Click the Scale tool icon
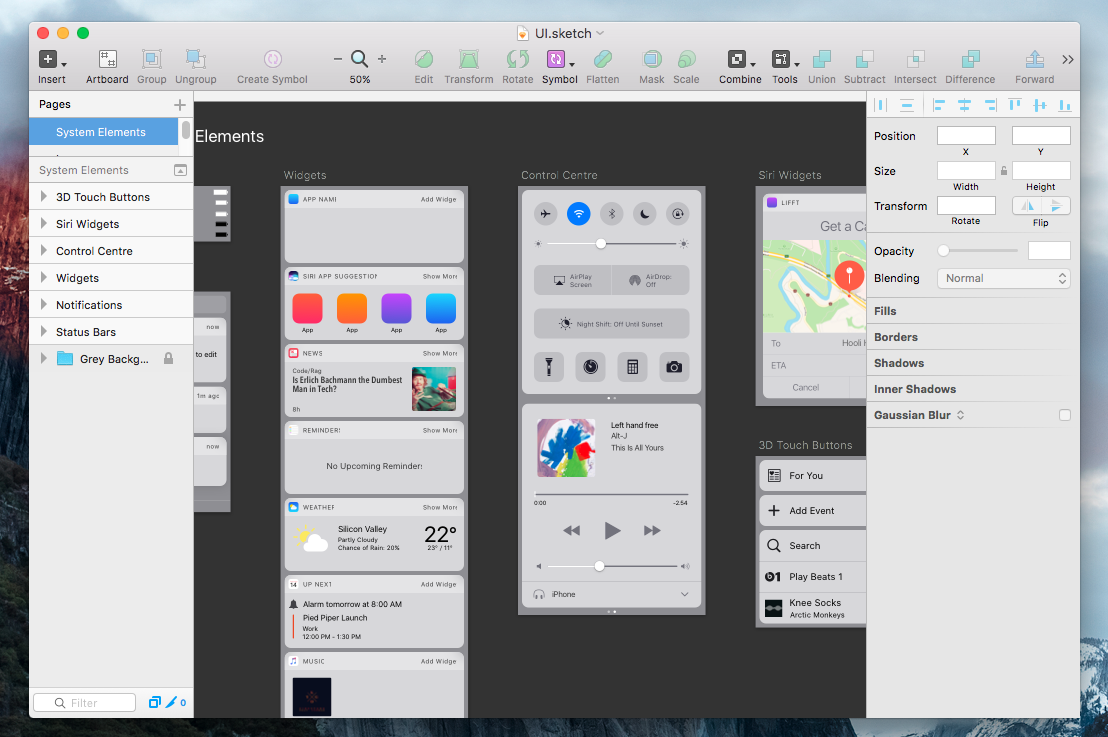1108x737 pixels. pos(686,60)
